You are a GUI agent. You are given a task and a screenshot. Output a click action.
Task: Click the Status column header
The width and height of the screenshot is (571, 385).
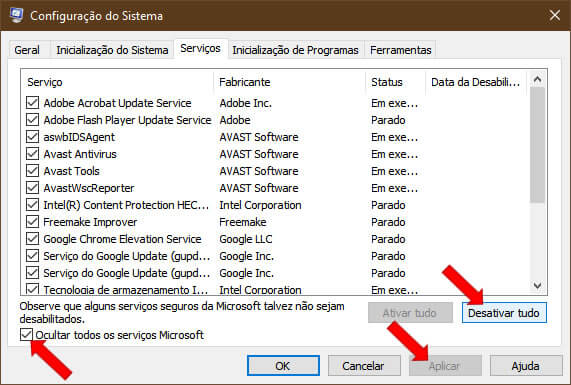tap(395, 82)
